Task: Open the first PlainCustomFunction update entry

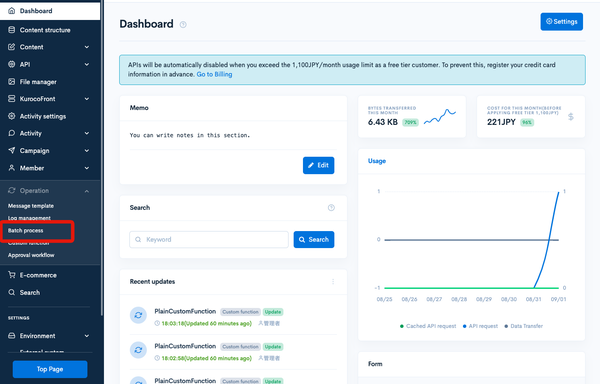Action: (x=185, y=311)
